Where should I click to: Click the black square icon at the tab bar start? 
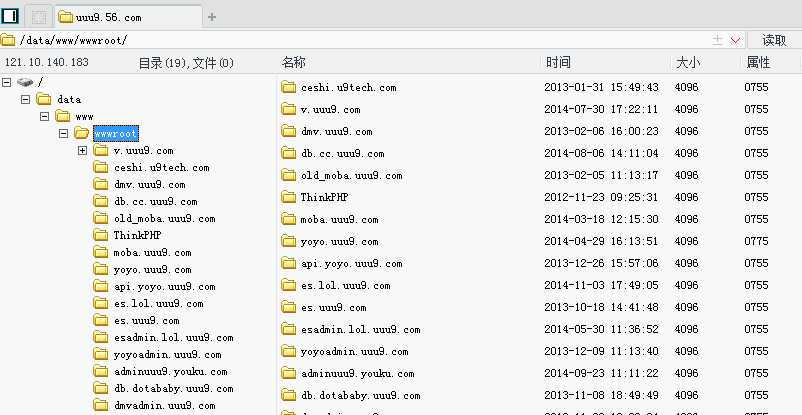point(10,16)
